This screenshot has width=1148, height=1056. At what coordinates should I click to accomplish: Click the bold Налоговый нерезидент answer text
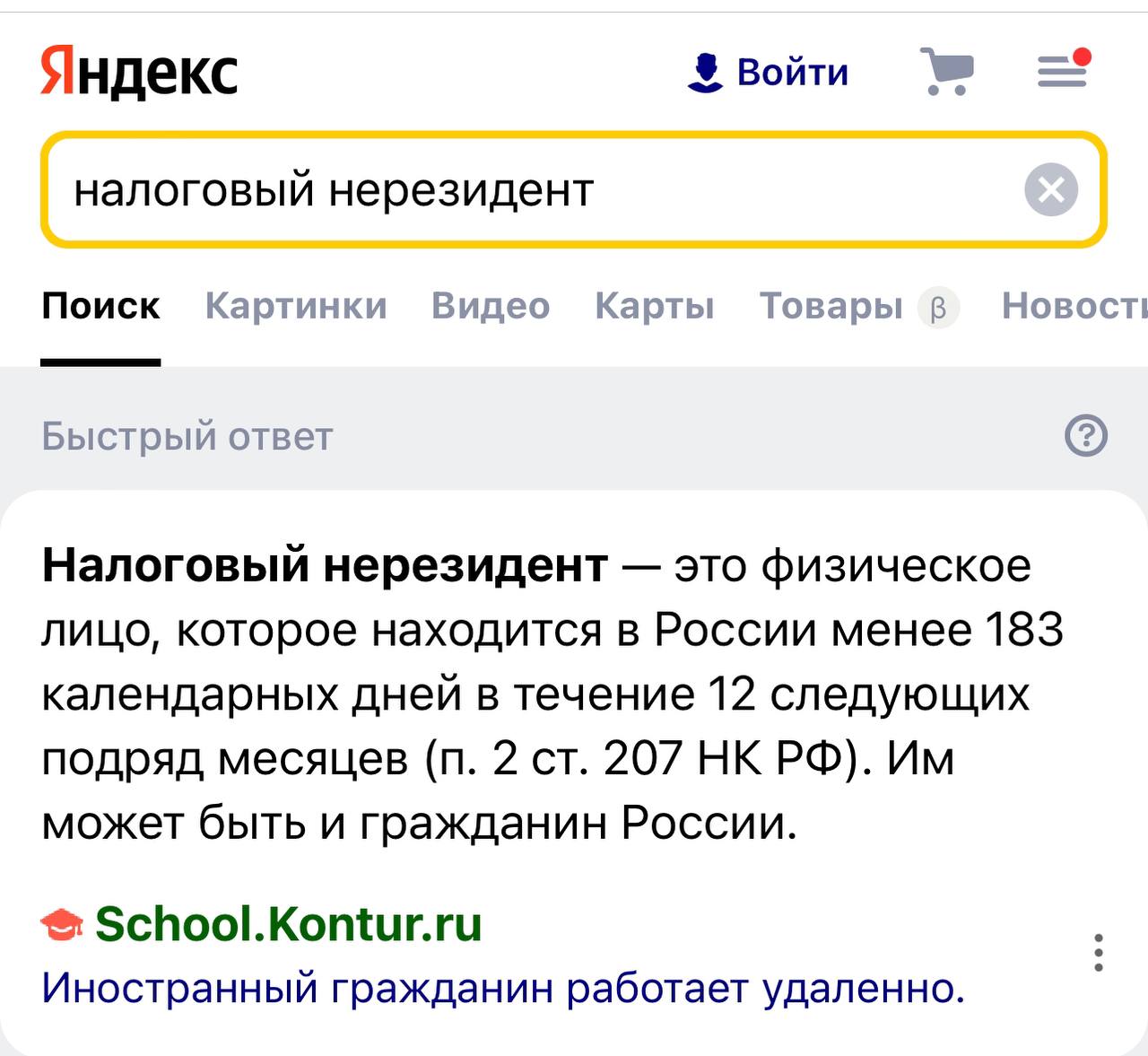pos(325,566)
